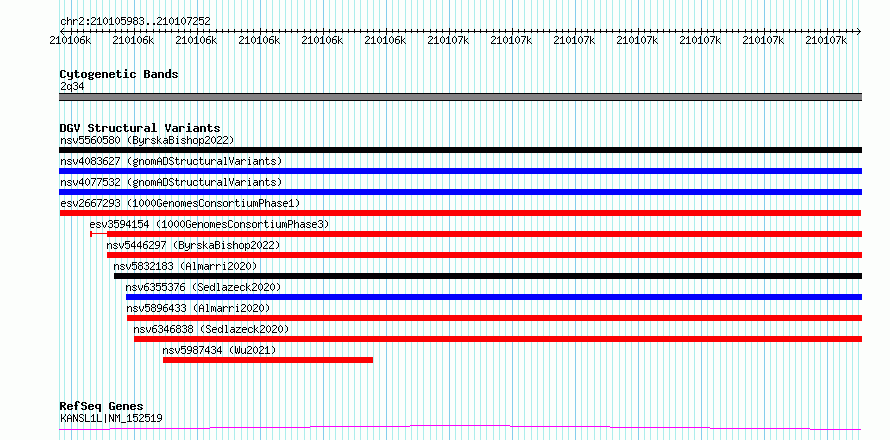Open esv3594154 (1000GenomesConsortiumPhase3) label

209,224
